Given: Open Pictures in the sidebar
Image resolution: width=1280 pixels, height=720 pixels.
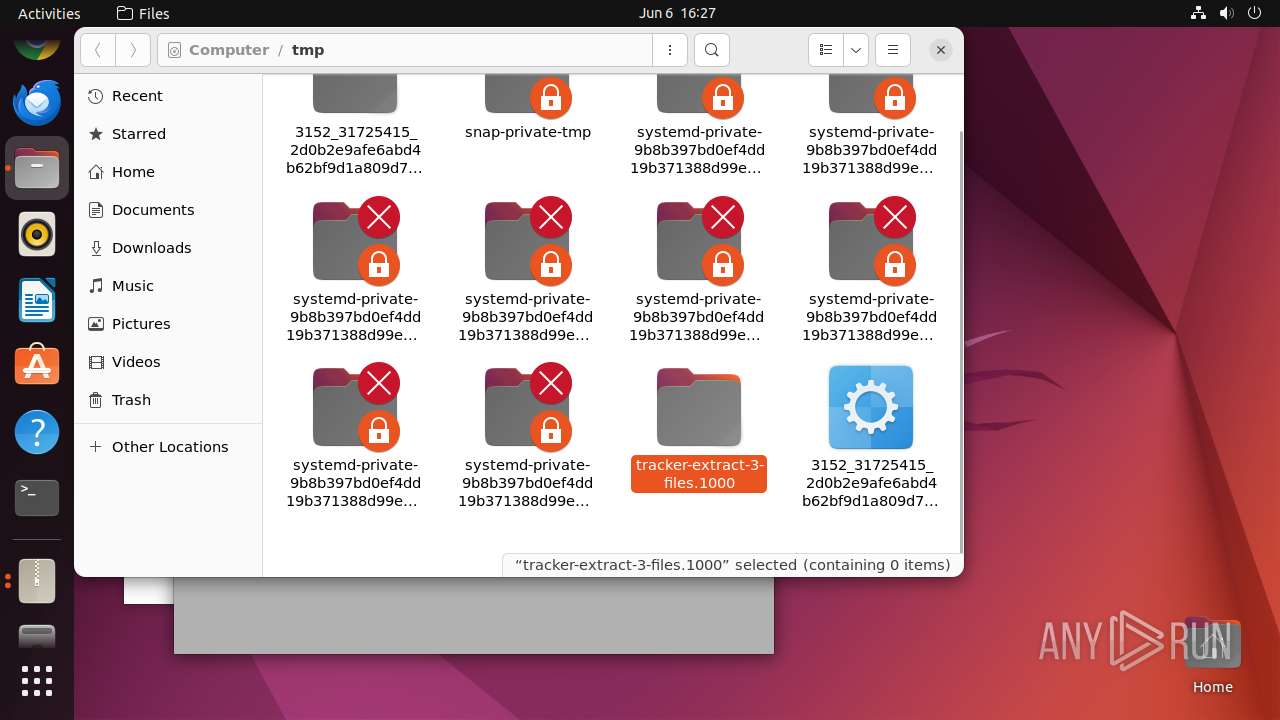Looking at the screenshot, I should tap(168, 324).
